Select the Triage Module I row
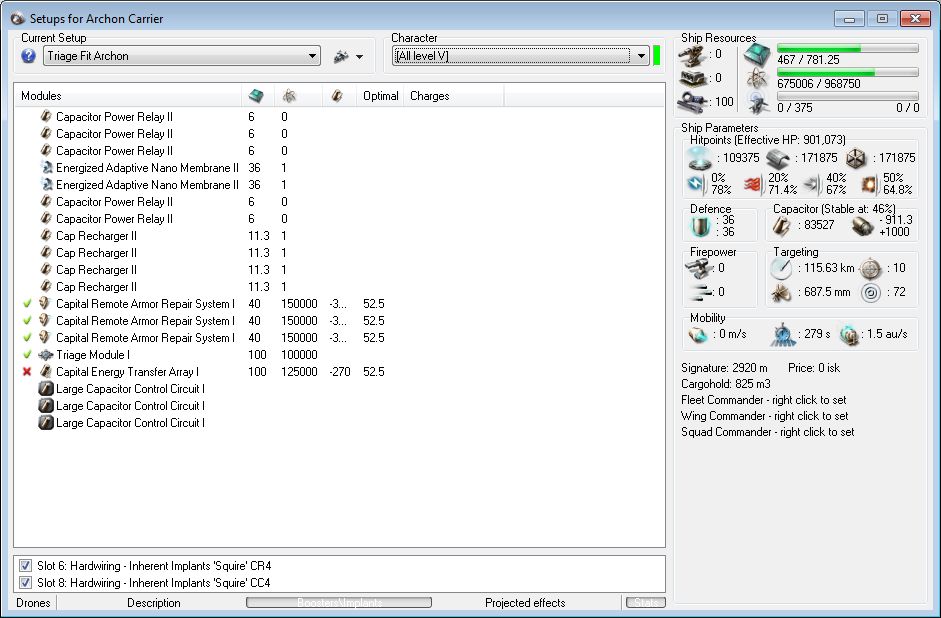 pyautogui.click(x=340, y=355)
